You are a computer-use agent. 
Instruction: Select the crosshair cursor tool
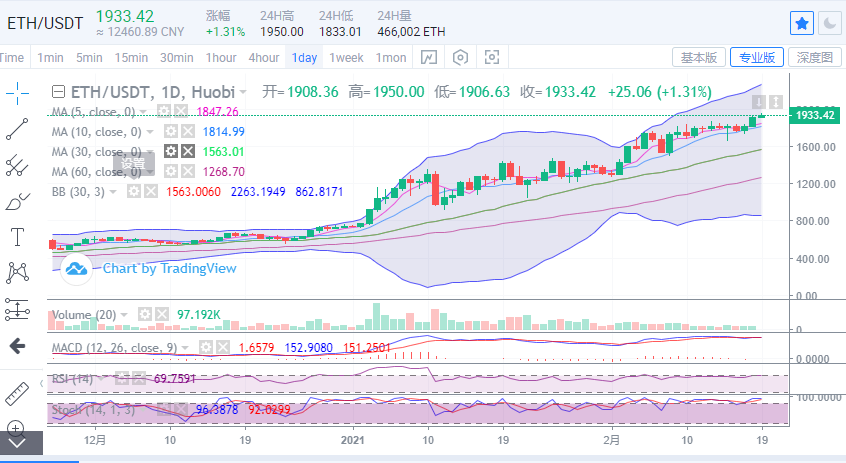pos(17,93)
